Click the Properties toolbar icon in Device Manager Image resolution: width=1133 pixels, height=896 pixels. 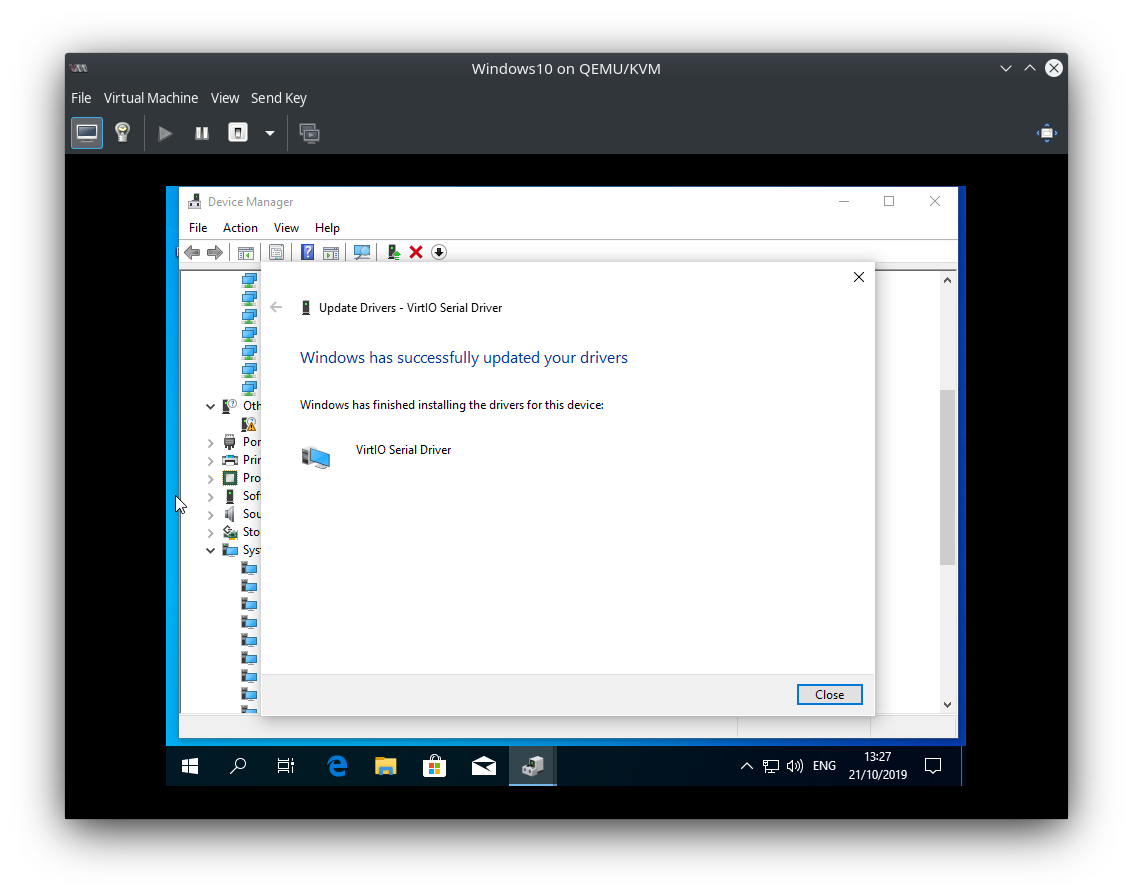(276, 252)
